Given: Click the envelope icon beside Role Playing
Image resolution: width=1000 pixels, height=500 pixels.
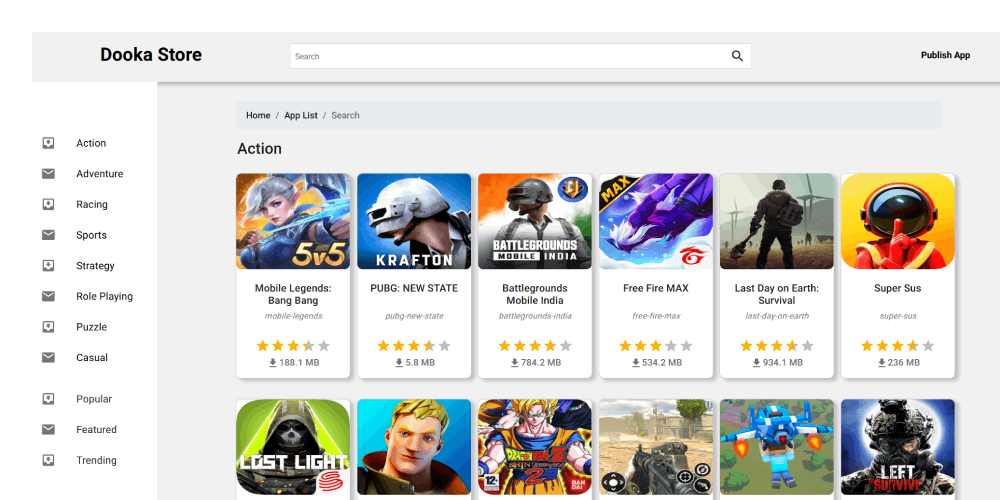Looking at the screenshot, I should [48, 296].
